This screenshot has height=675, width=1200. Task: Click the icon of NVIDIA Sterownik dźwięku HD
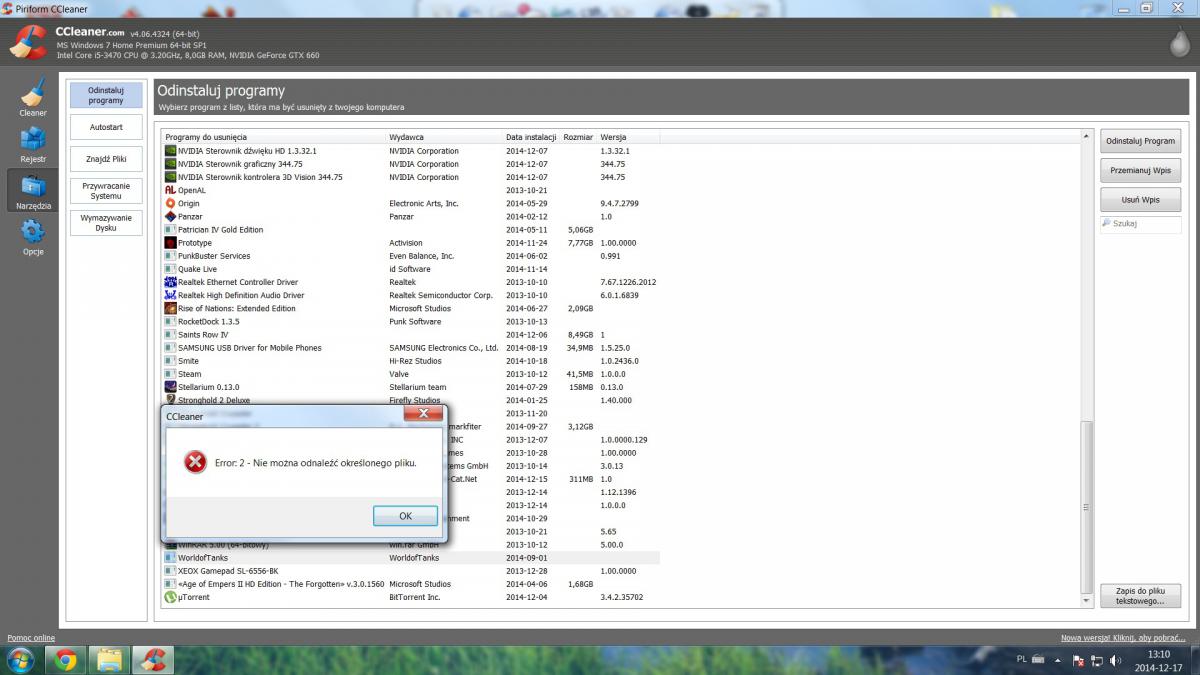(x=170, y=151)
